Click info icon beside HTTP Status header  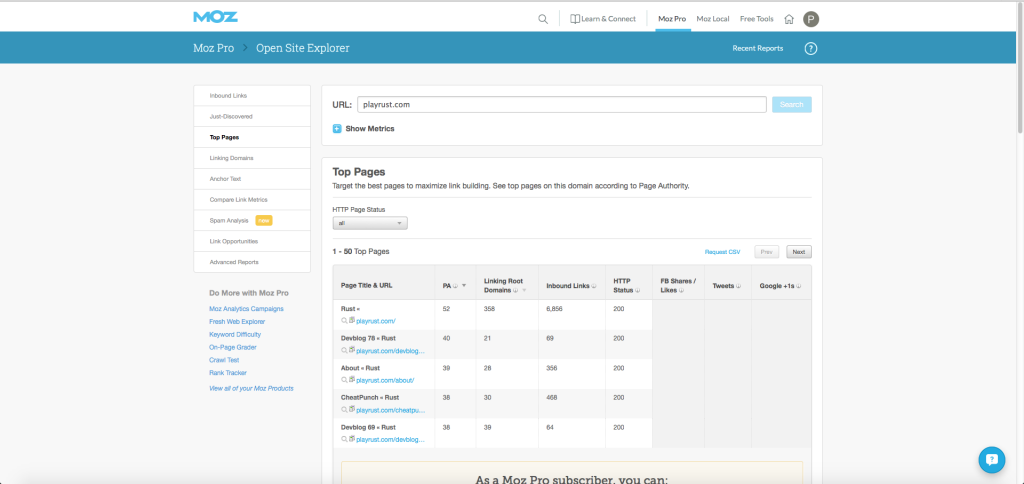click(x=636, y=291)
